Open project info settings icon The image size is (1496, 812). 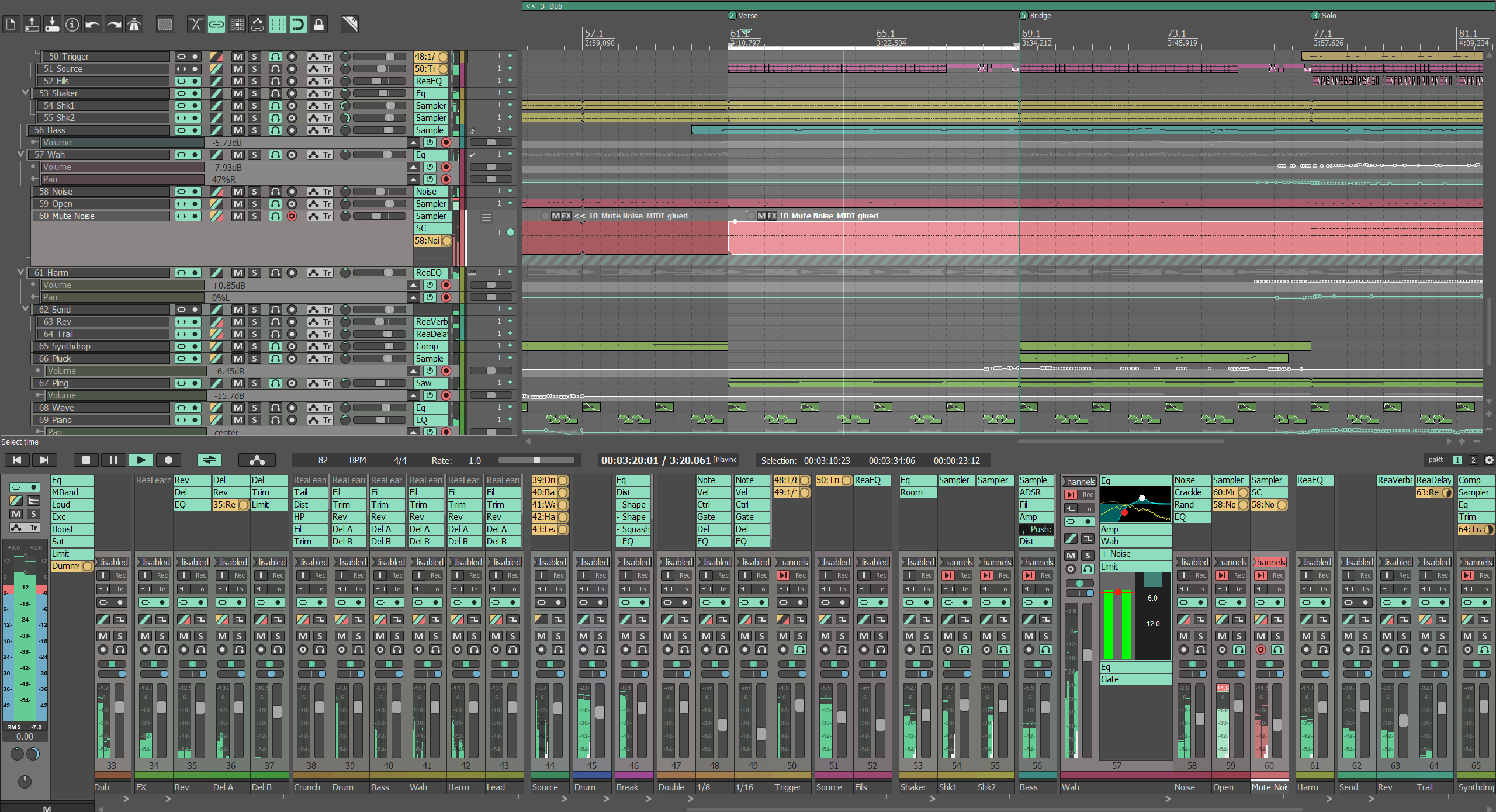click(72, 25)
